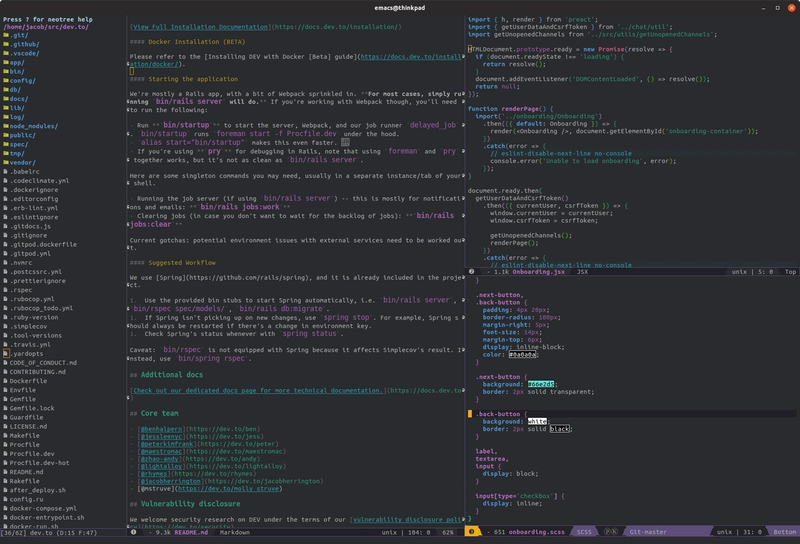Open @jacobherrington profile link
The height and width of the screenshot is (544, 800).
[171, 481]
